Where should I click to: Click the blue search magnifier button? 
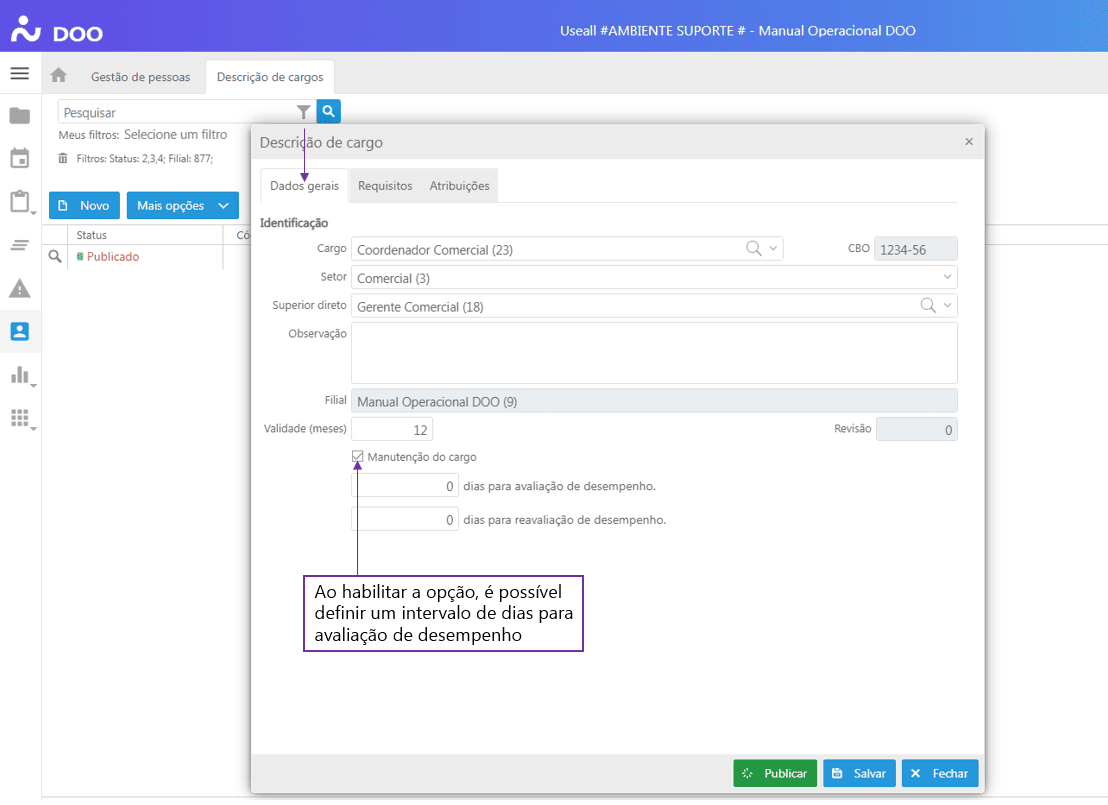pos(329,112)
